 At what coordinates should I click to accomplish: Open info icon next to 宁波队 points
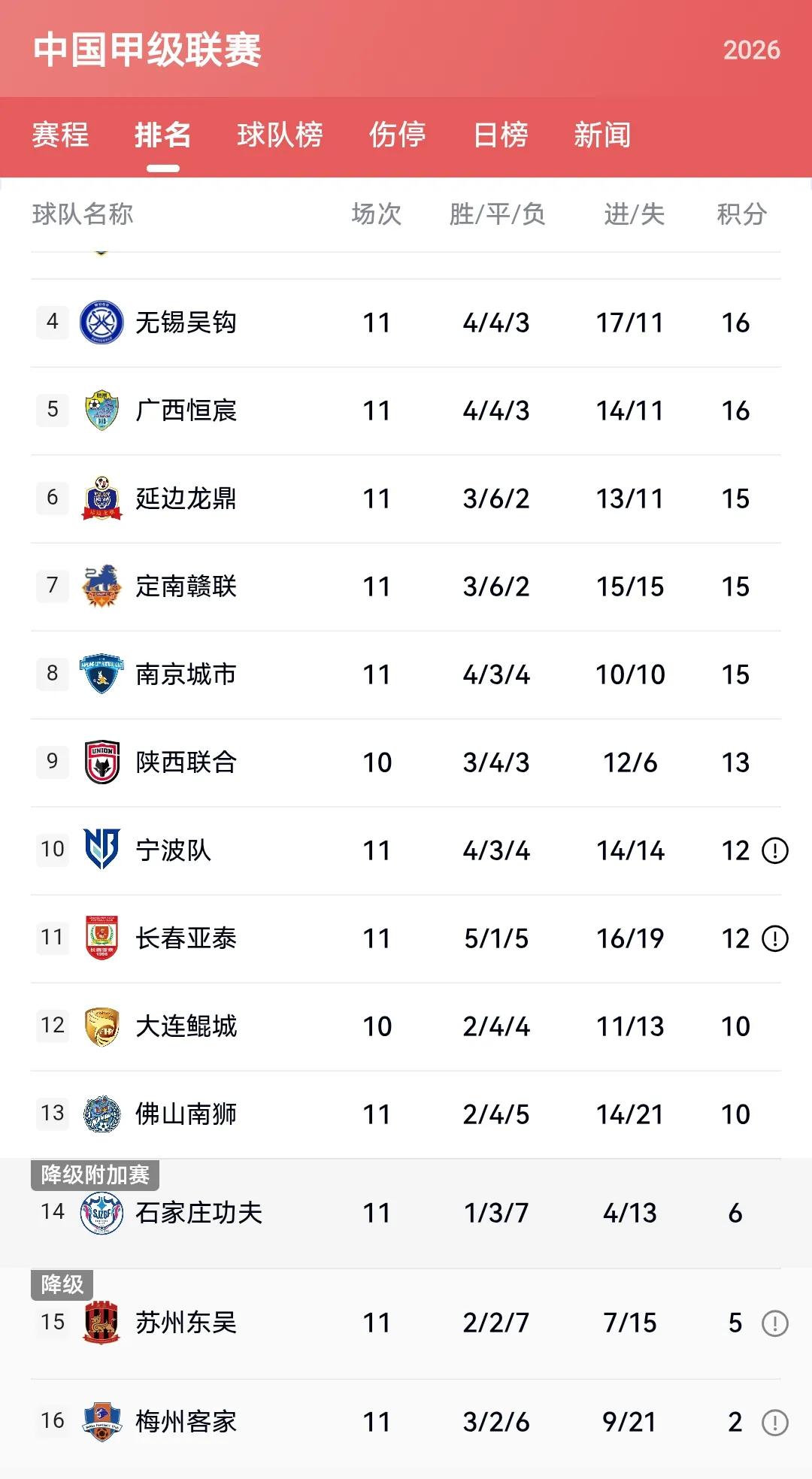click(x=775, y=850)
